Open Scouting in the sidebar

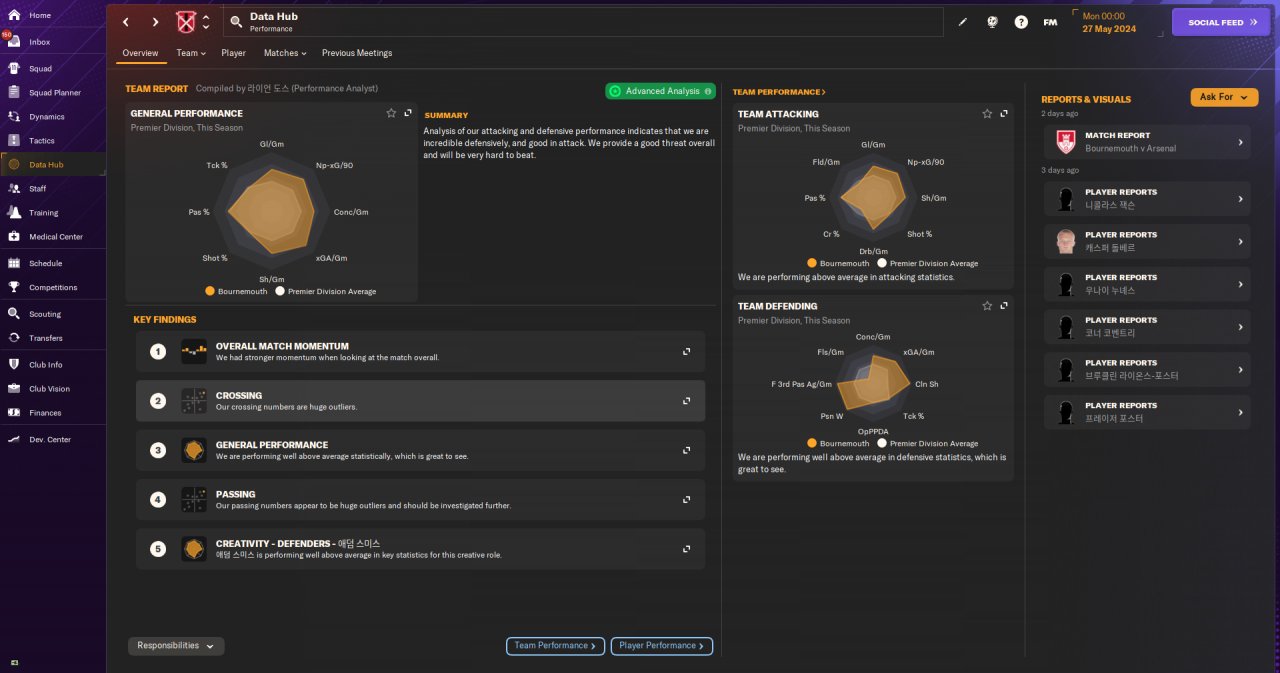click(x=44, y=314)
